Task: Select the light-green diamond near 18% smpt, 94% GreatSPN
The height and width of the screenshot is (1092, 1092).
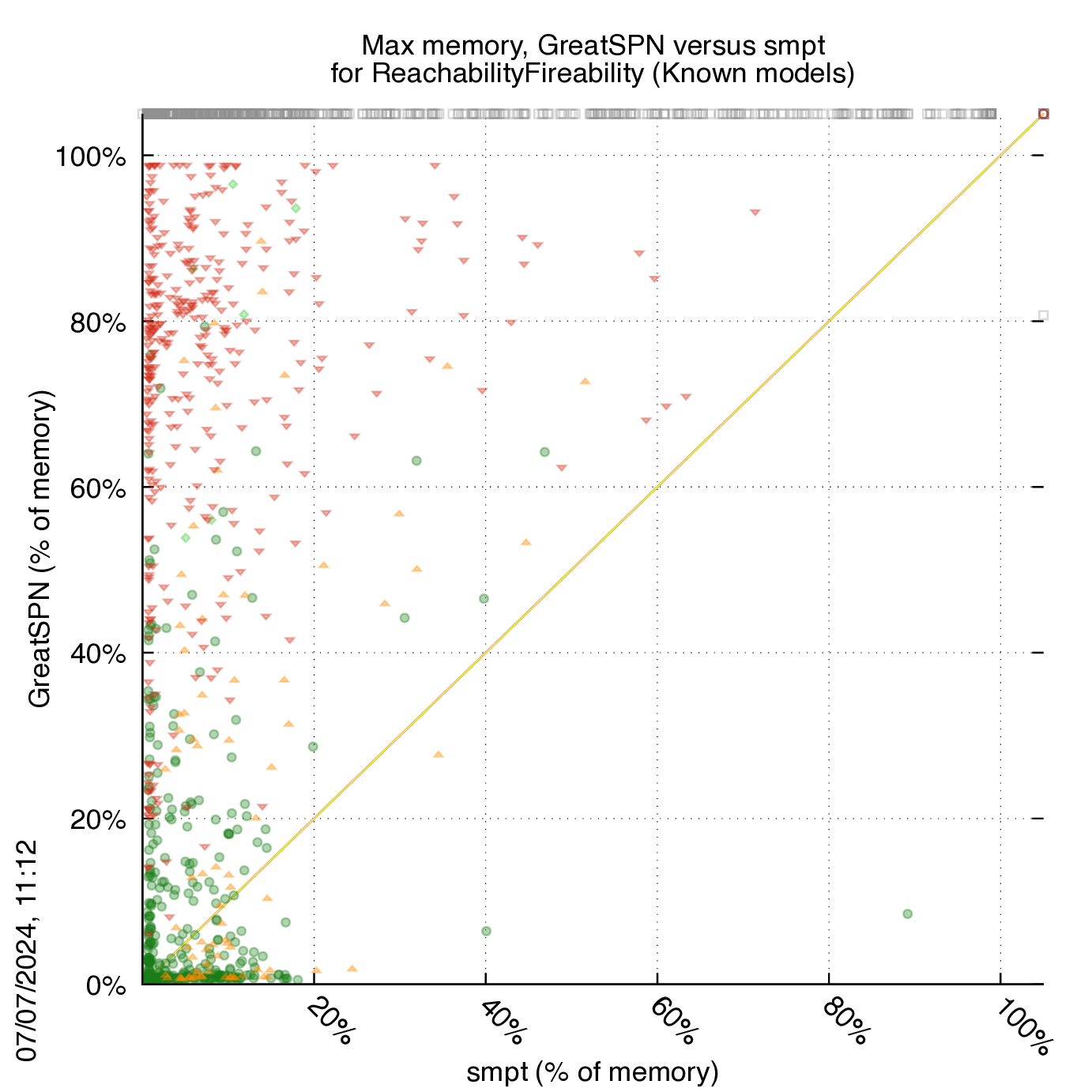Action: (296, 208)
